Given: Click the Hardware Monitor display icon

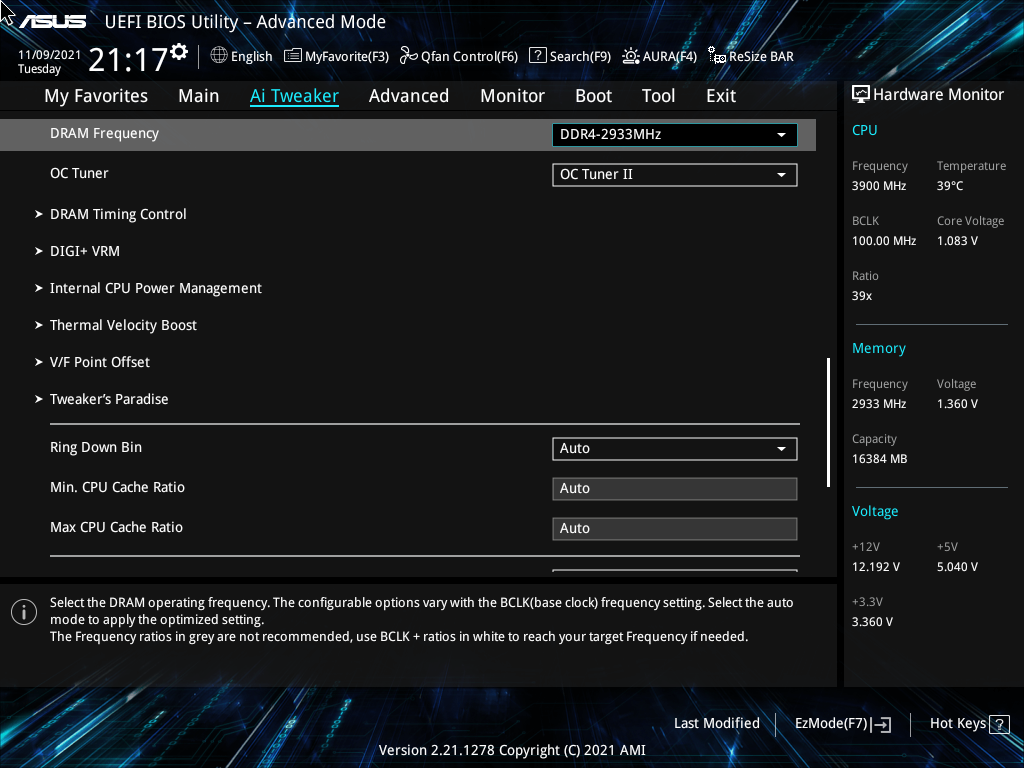Looking at the screenshot, I should coord(861,95).
